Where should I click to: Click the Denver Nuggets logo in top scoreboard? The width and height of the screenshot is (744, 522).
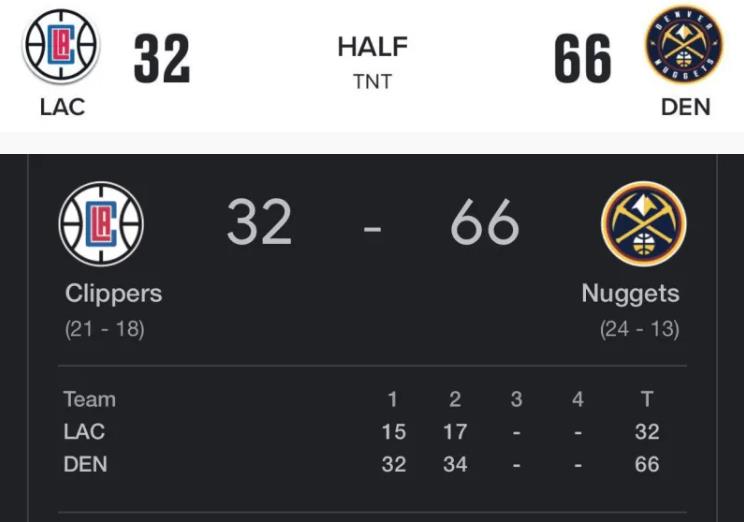684,45
